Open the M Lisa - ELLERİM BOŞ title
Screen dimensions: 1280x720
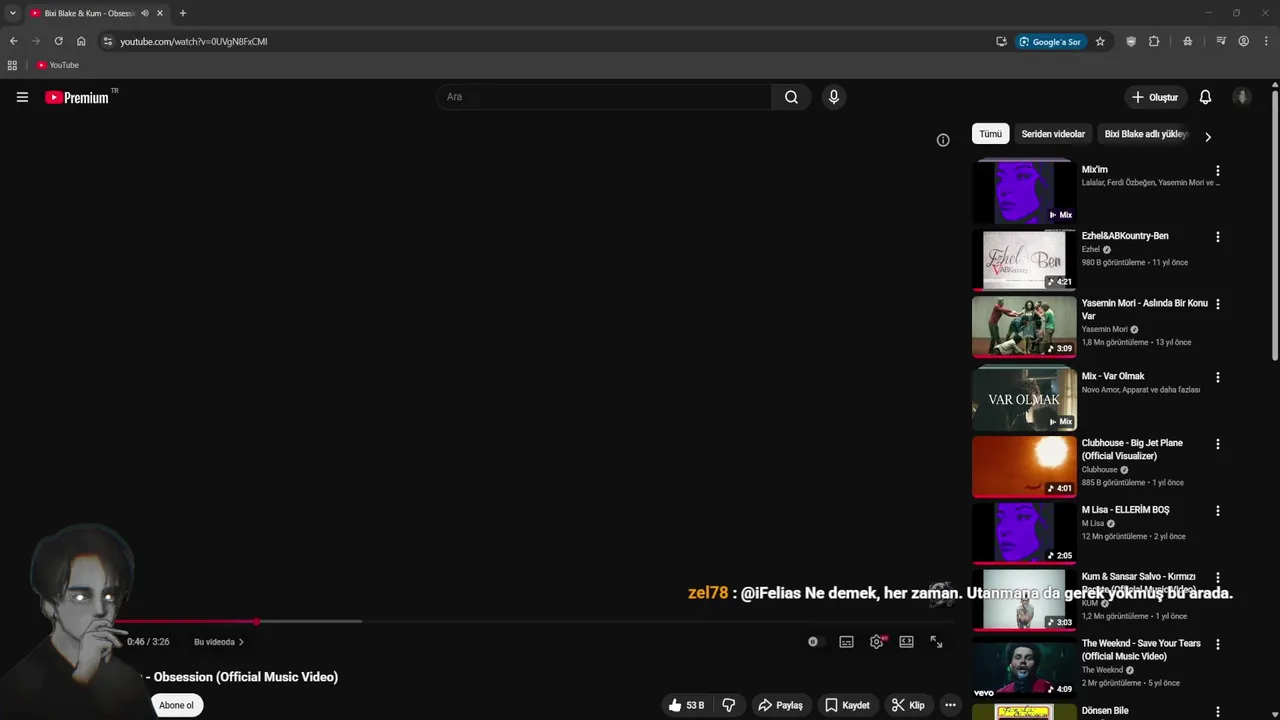(x=1125, y=510)
